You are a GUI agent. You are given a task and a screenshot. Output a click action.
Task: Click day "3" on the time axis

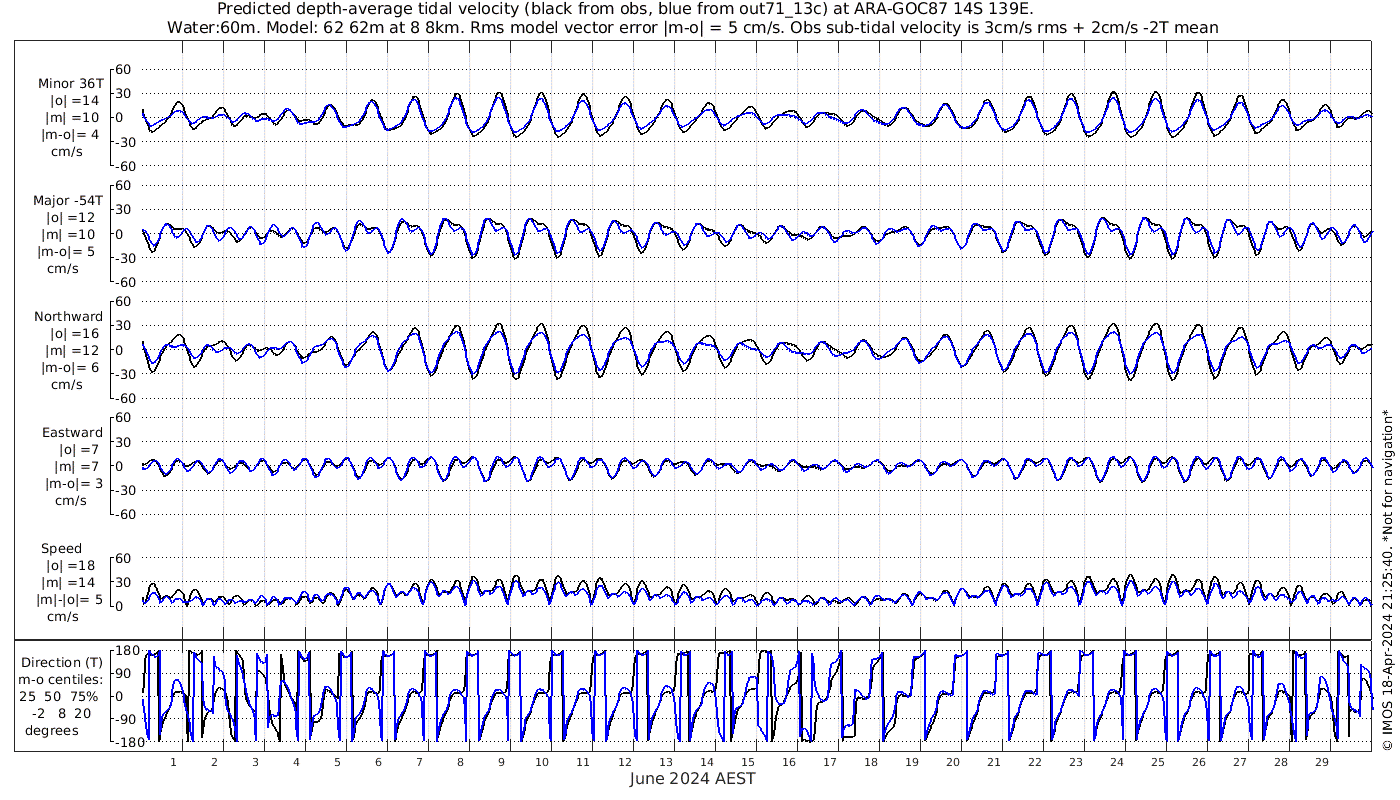tap(255, 762)
